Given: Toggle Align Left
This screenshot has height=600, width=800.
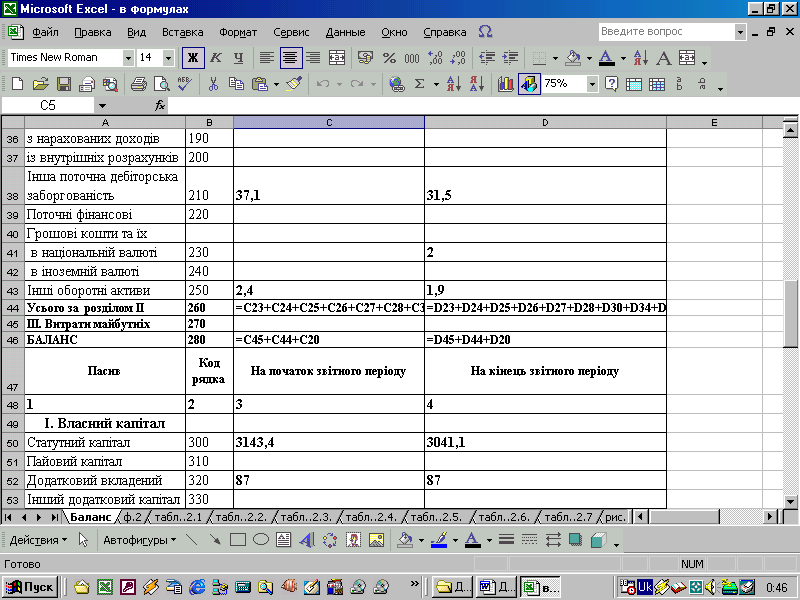Looking at the screenshot, I should pos(266,58).
